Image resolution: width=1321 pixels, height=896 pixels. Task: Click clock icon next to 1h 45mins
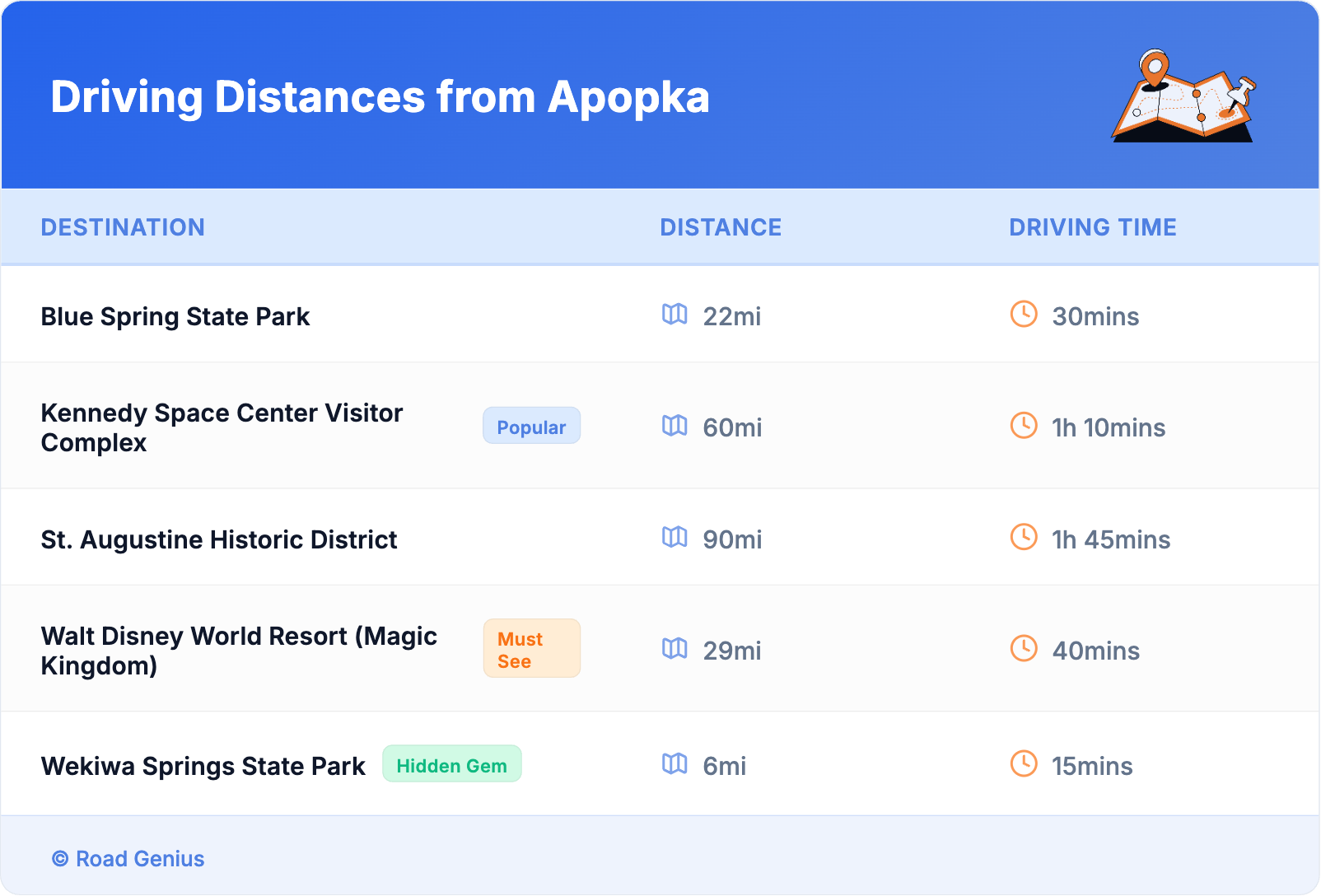point(1024,537)
